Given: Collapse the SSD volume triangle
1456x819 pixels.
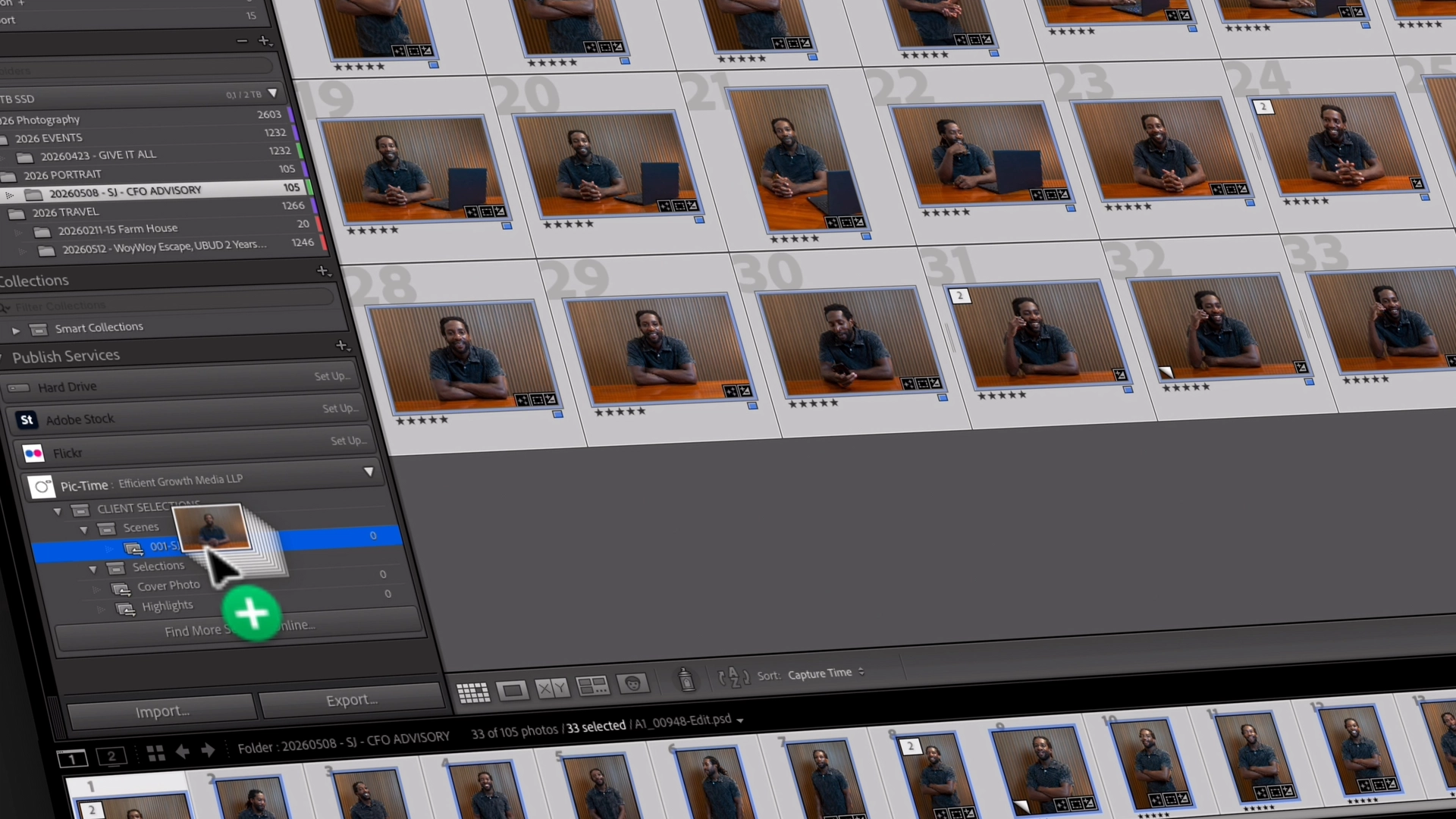Looking at the screenshot, I should tap(272, 93).
